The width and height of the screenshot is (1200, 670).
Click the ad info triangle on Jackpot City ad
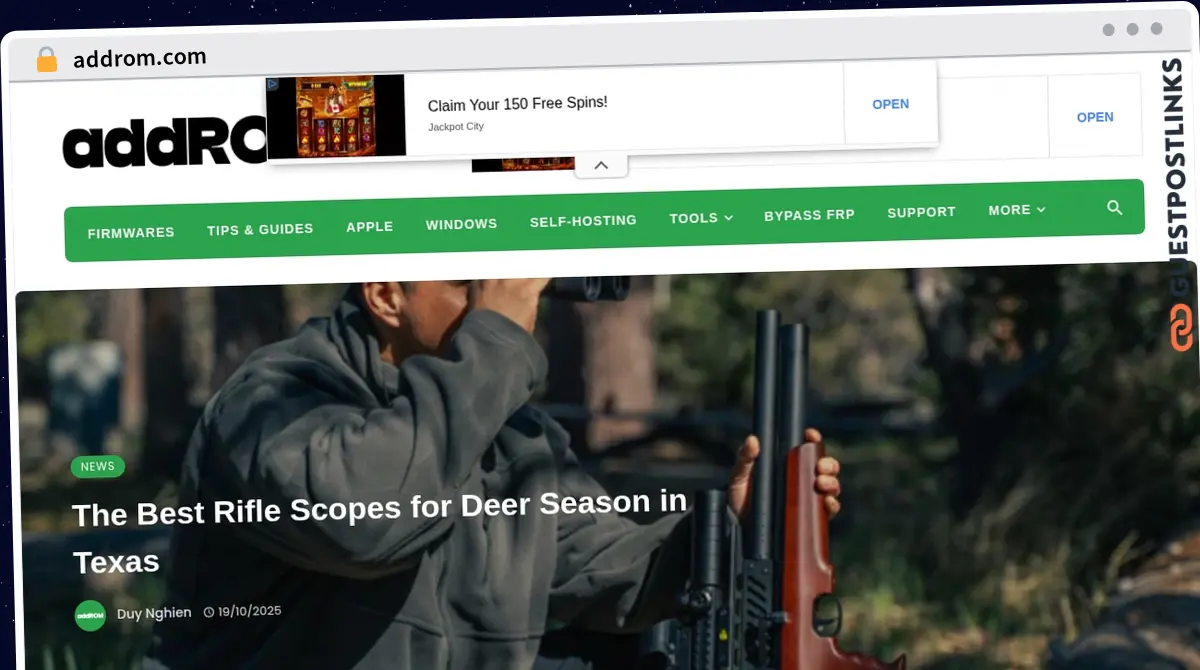273,86
